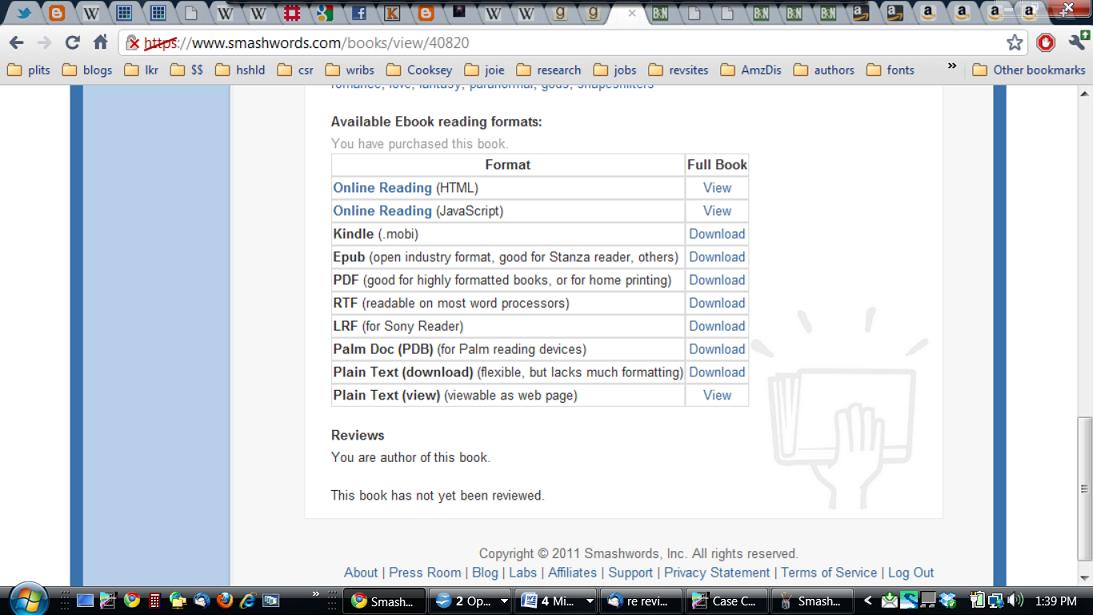Open the plits bookmarks folder

coord(29,70)
